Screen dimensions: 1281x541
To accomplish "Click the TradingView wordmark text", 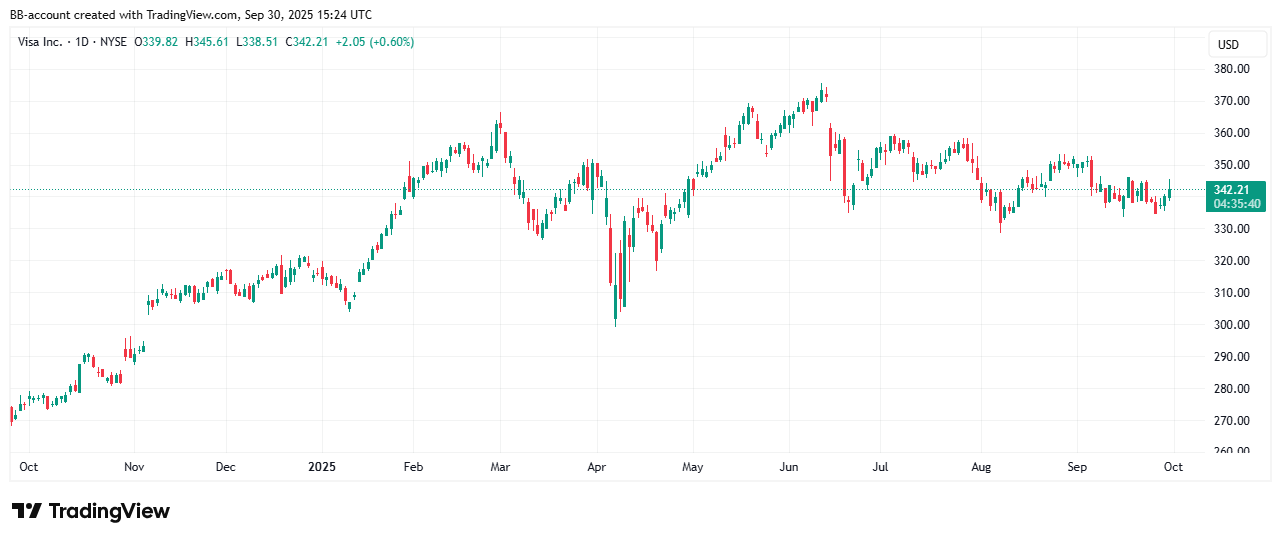I will [109, 511].
